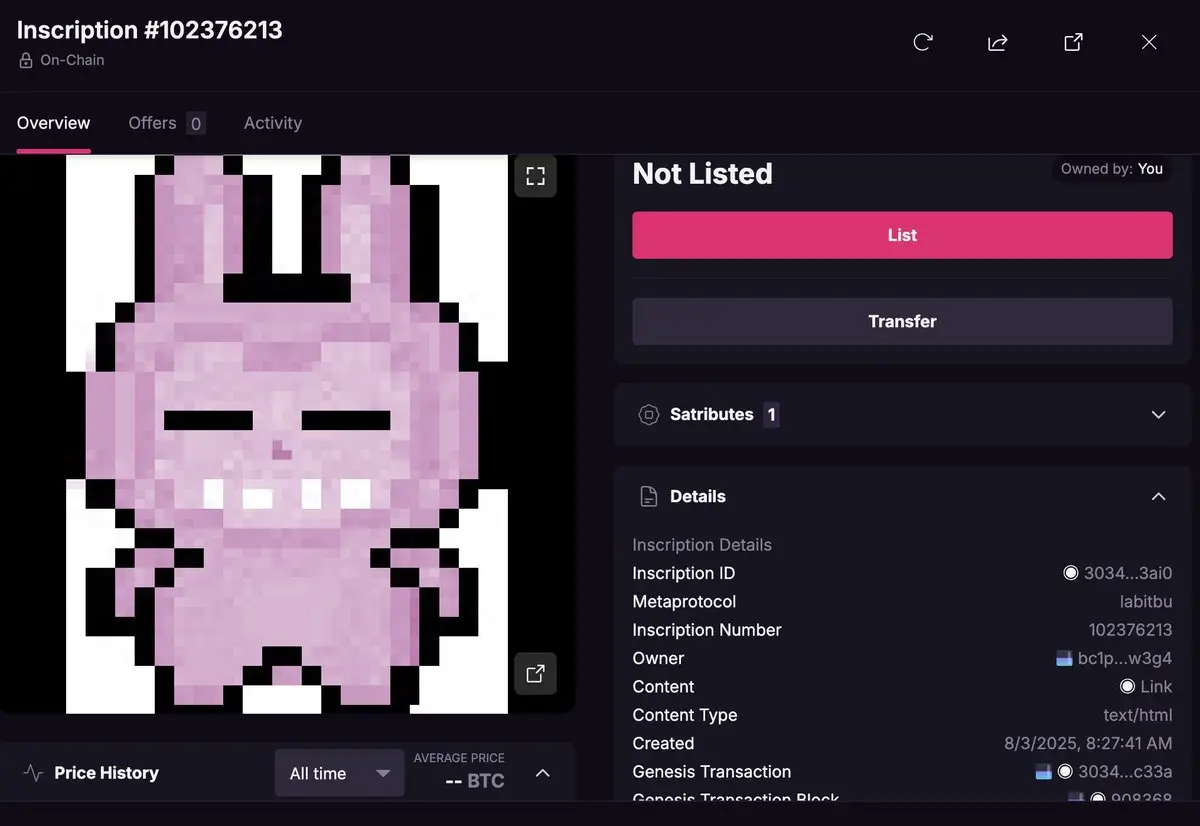This screenshot has width=1200, height=826.
Task: Click the Inscription ID circle icon
Action: (1071, 573)
